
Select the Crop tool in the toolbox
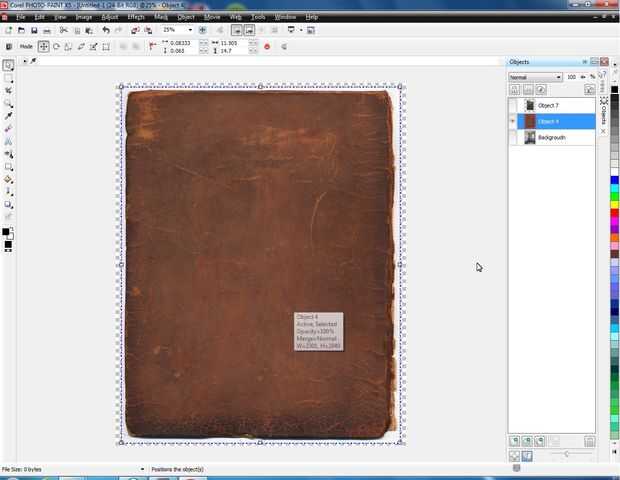point(8,91)
